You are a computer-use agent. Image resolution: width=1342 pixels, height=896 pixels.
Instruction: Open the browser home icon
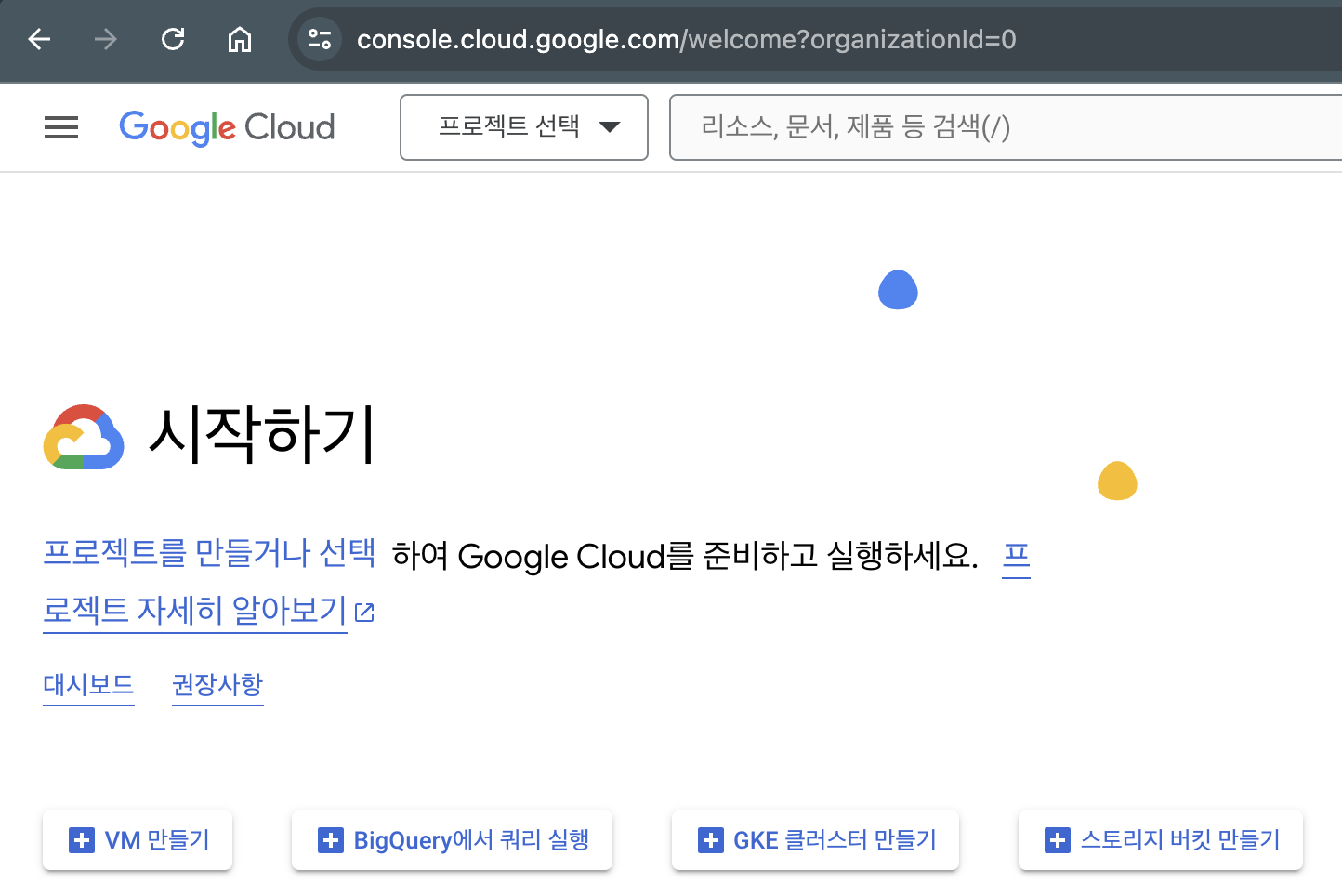click(240, 39)
